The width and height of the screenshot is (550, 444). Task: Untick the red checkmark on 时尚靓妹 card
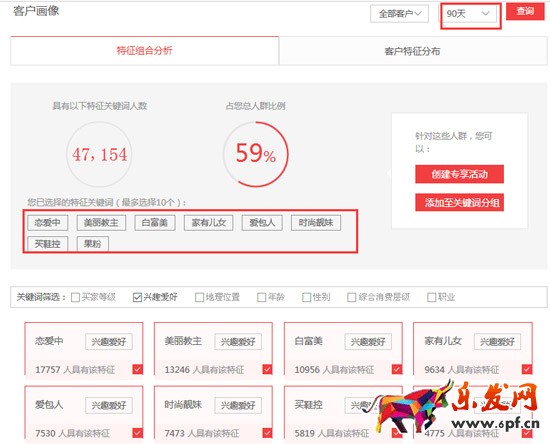267,433
